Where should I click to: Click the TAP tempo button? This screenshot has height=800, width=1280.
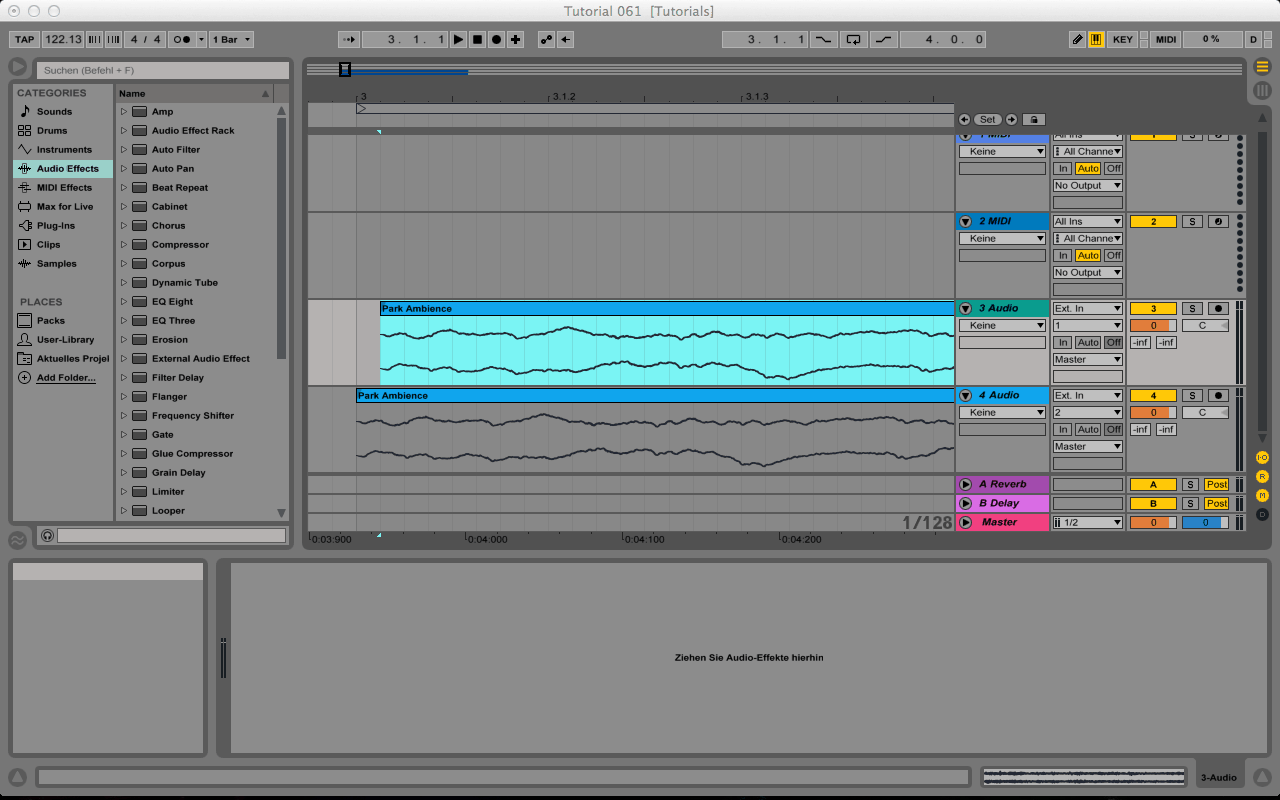point(24,40)
